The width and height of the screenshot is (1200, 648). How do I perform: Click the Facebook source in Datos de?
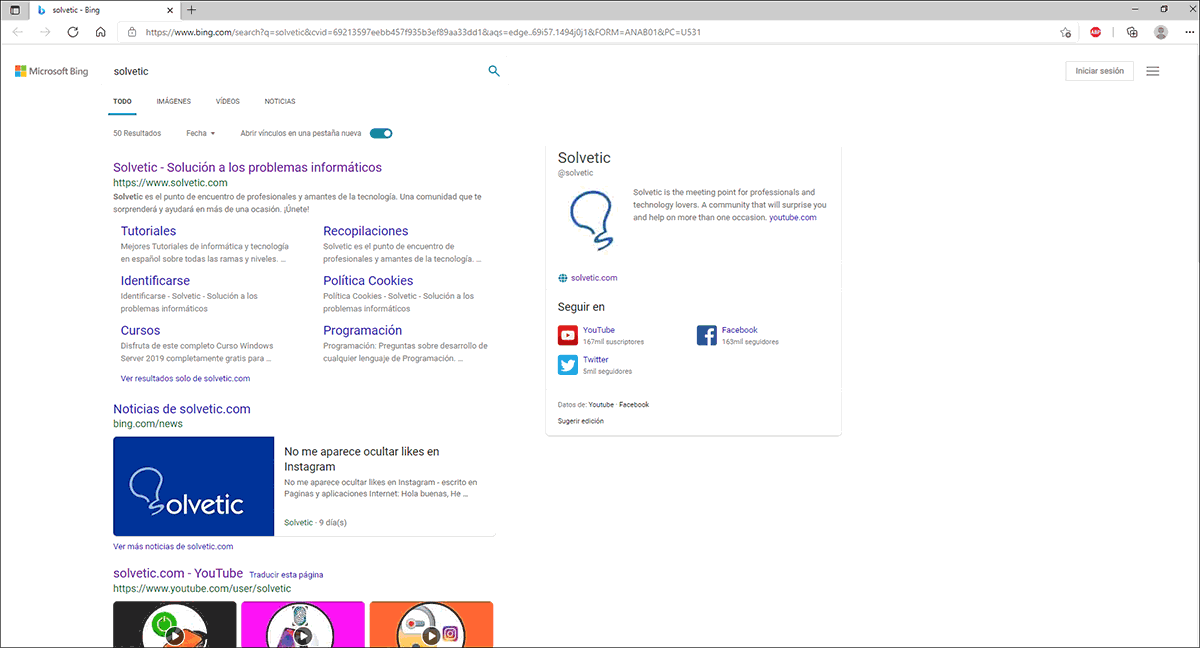tap(634, 405)
